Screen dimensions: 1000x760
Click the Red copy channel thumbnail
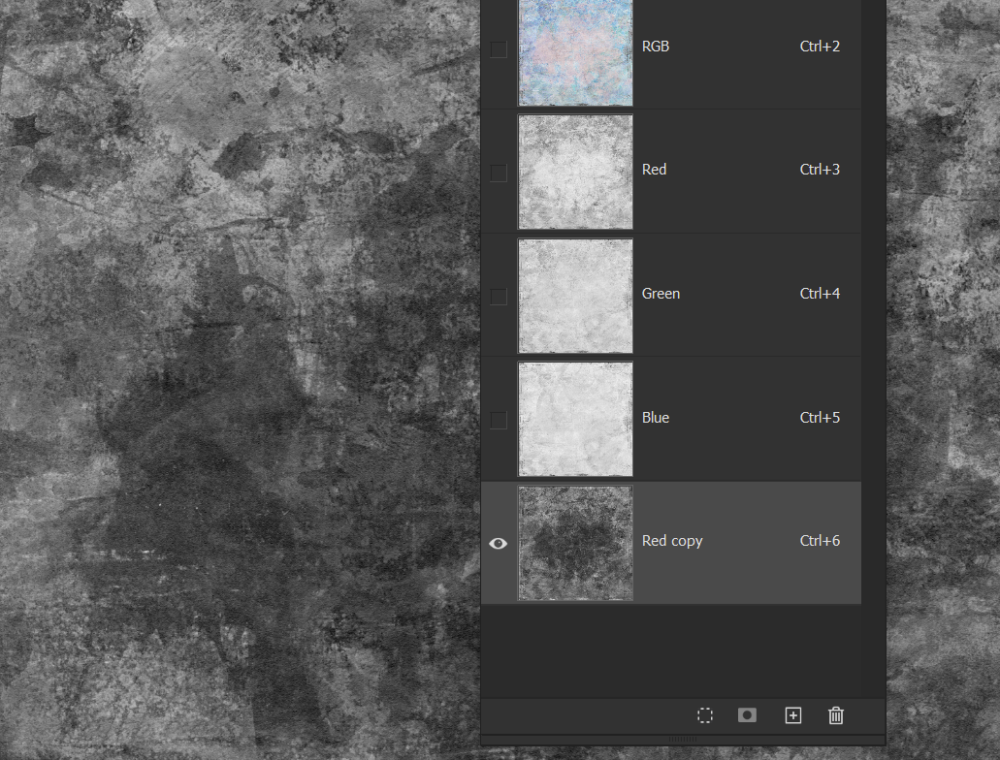(x=575, y=543)
